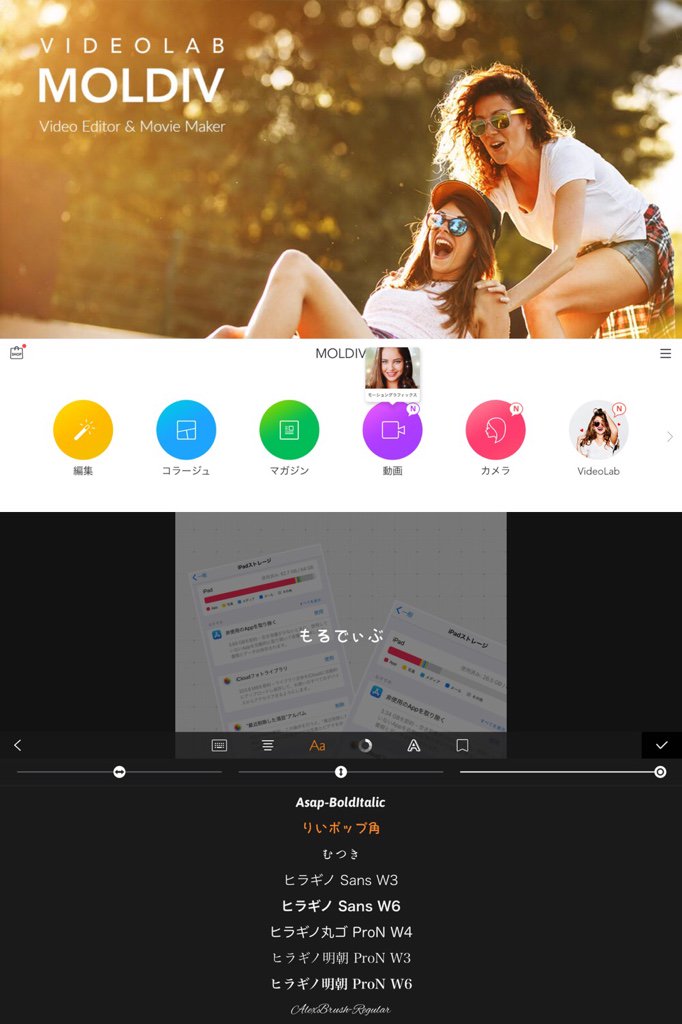
Task: Choose the りいポップ角 font
Action: (340, 828)
